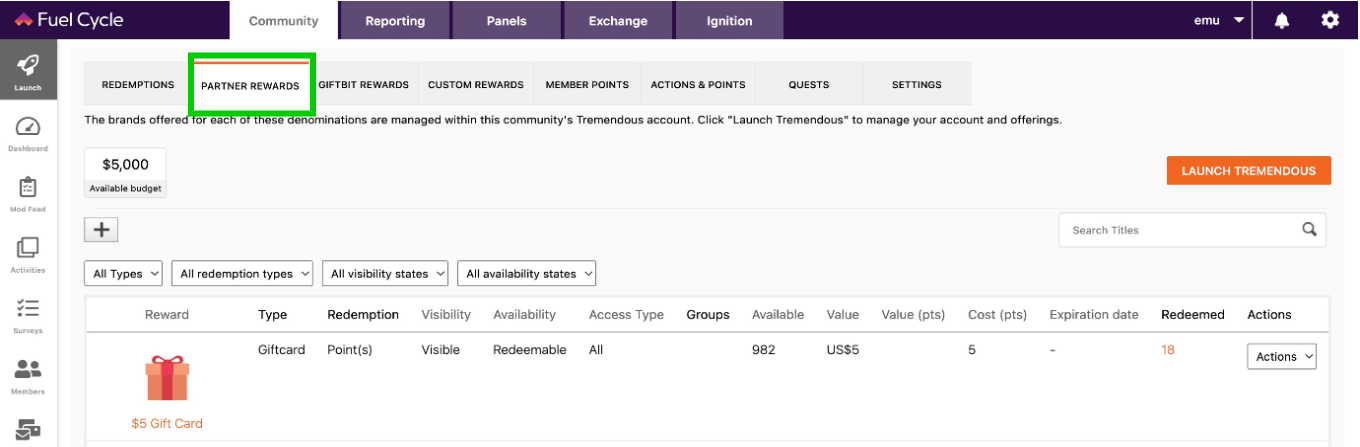Open the Actions dropdown for $5 Gift Card

(x=1282, y=357)
